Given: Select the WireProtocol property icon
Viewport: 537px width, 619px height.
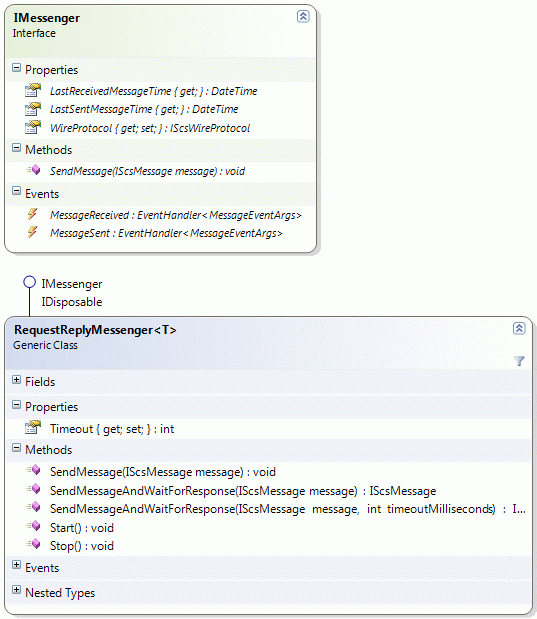Looking at the screenshot, I should click(x=33, y=127).
